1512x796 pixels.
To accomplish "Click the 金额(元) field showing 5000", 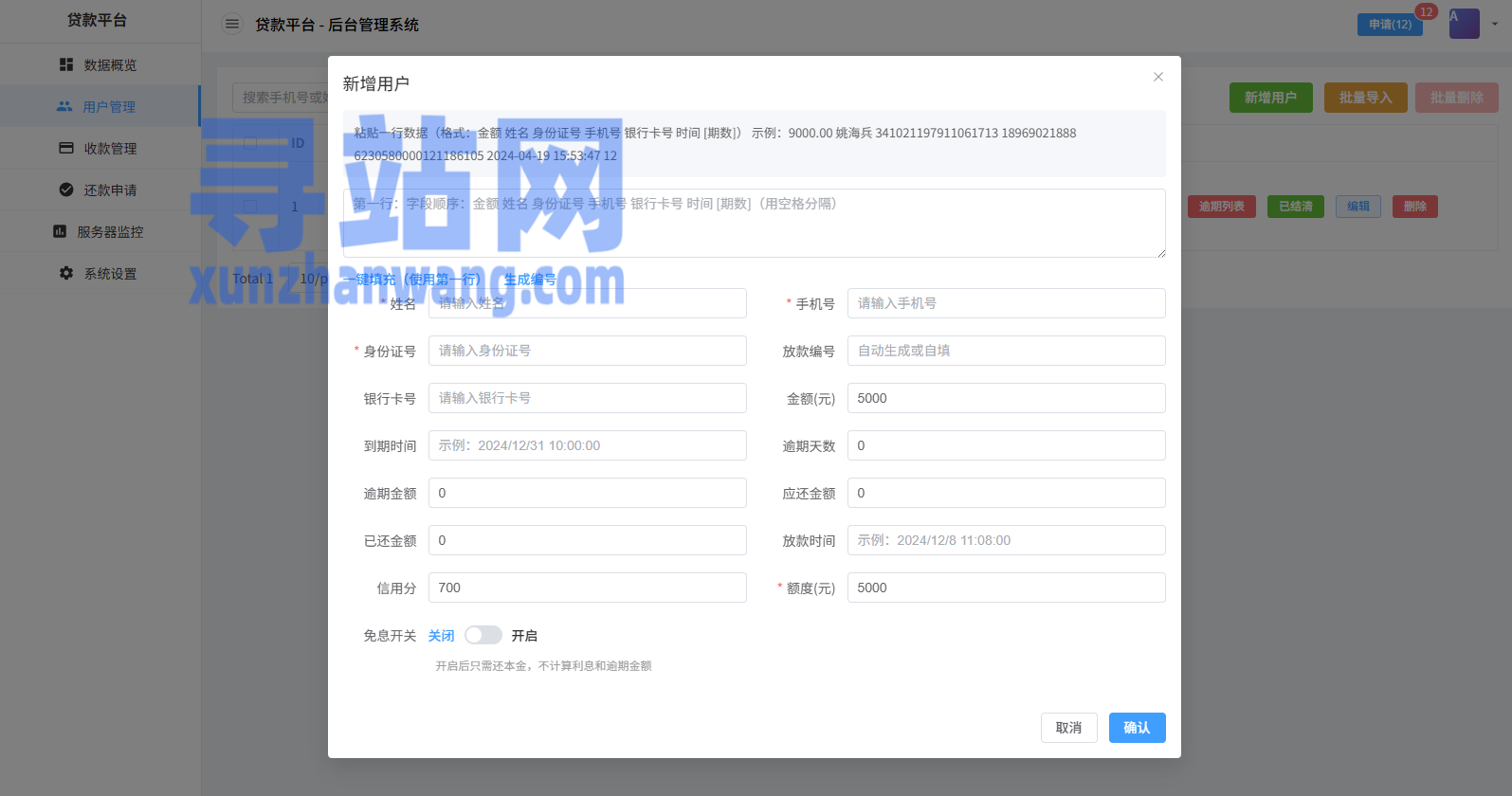I will [1007, 398].
